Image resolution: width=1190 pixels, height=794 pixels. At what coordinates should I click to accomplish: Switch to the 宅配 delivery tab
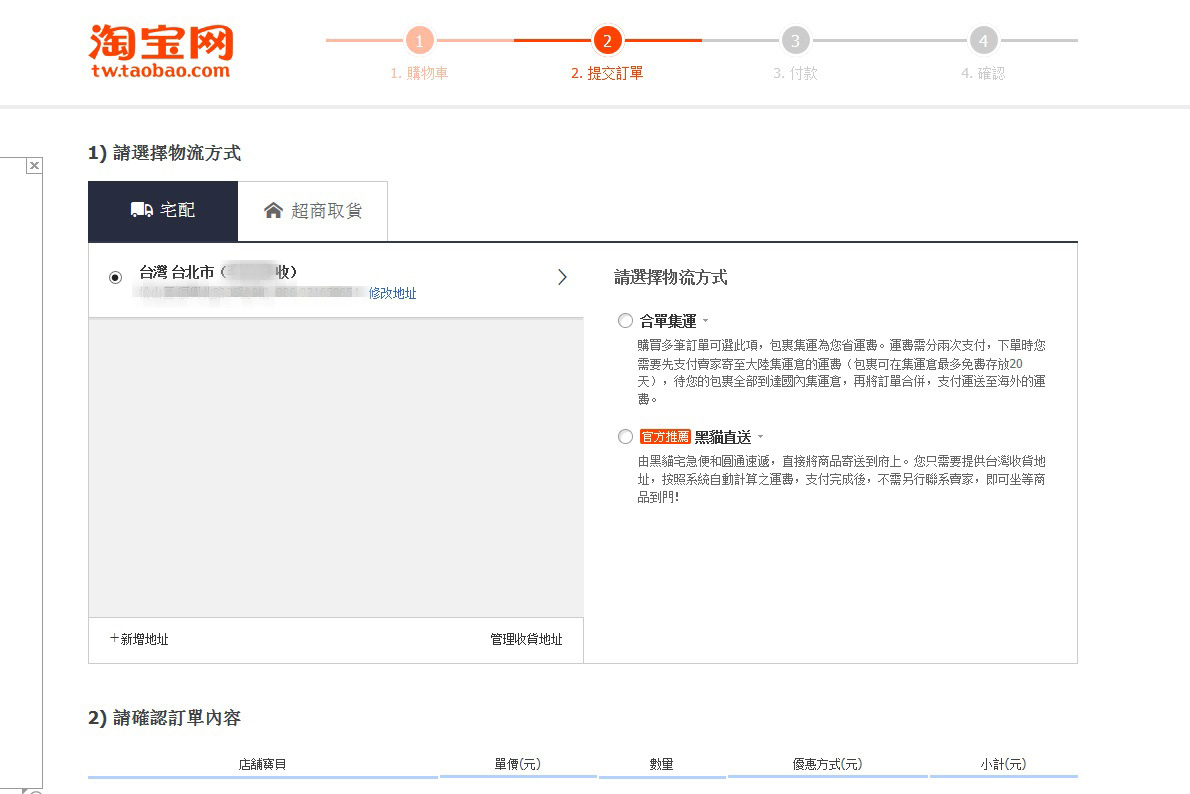click(x=163, y=211)
